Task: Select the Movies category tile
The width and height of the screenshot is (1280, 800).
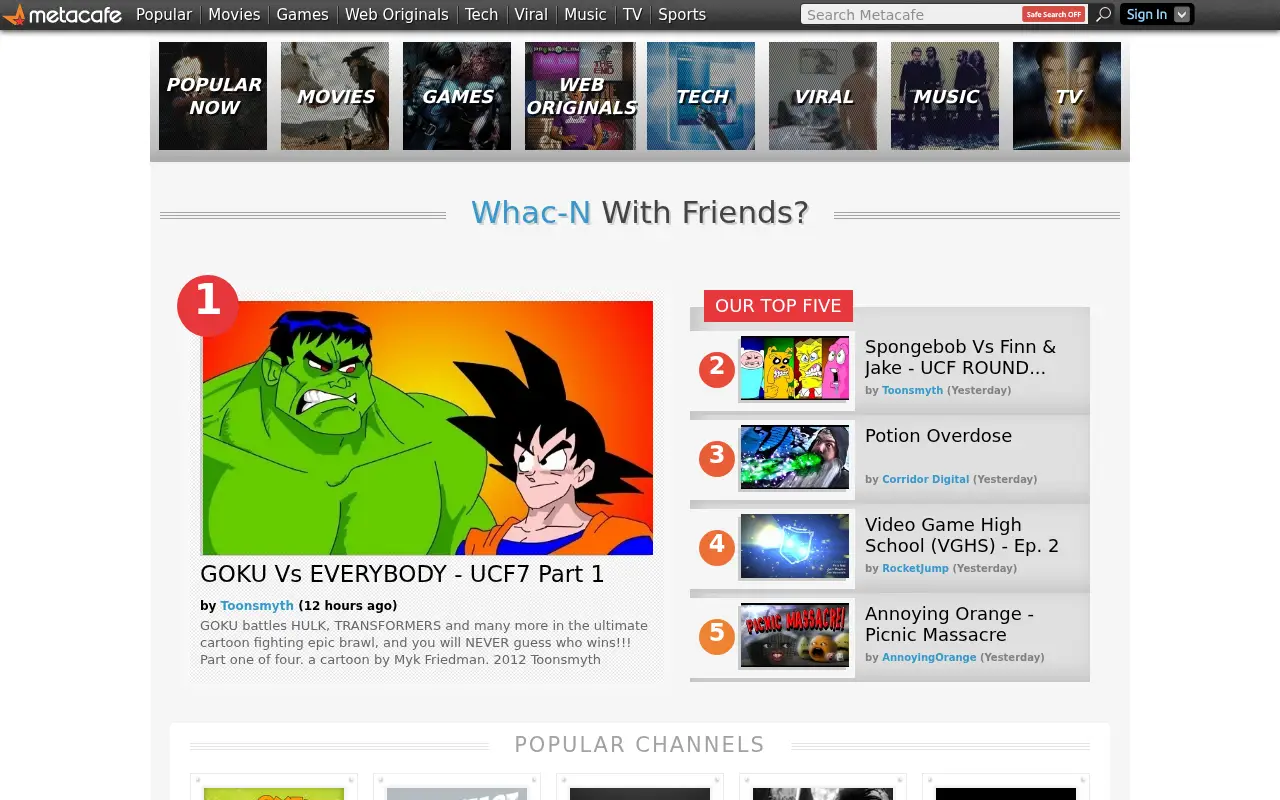Action: [335, 96]
